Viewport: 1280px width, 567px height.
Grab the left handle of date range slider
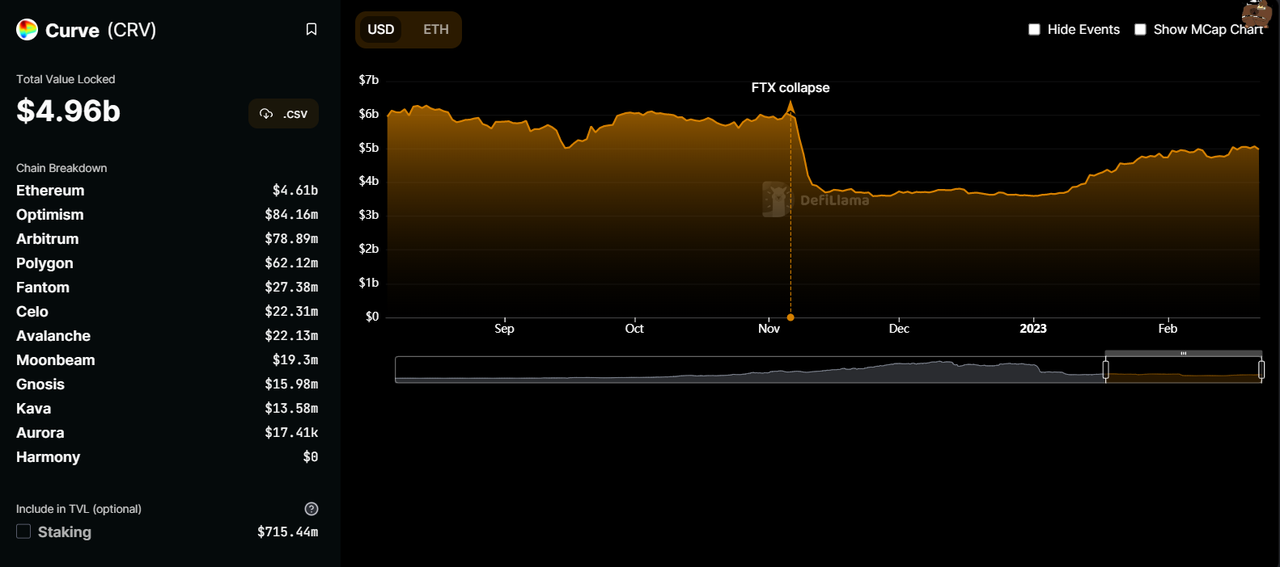(1106, 370)
